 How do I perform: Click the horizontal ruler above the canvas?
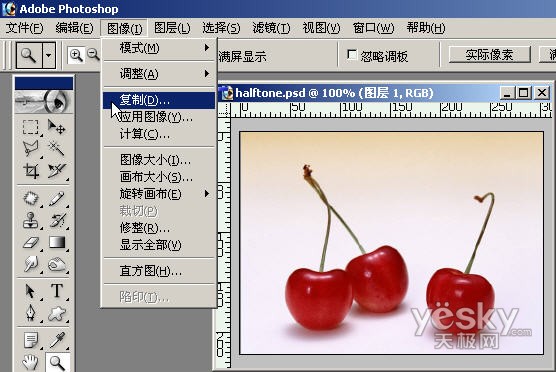[391, 110]
